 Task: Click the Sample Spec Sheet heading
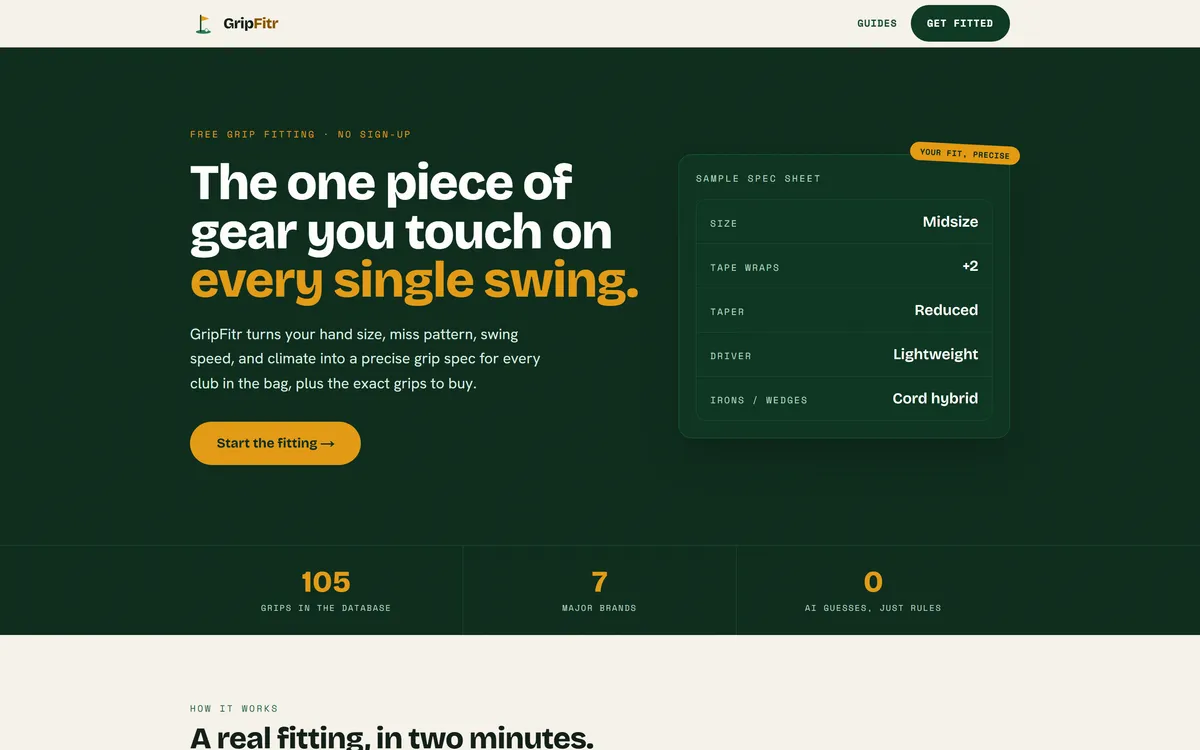click(x=758, y=178)
